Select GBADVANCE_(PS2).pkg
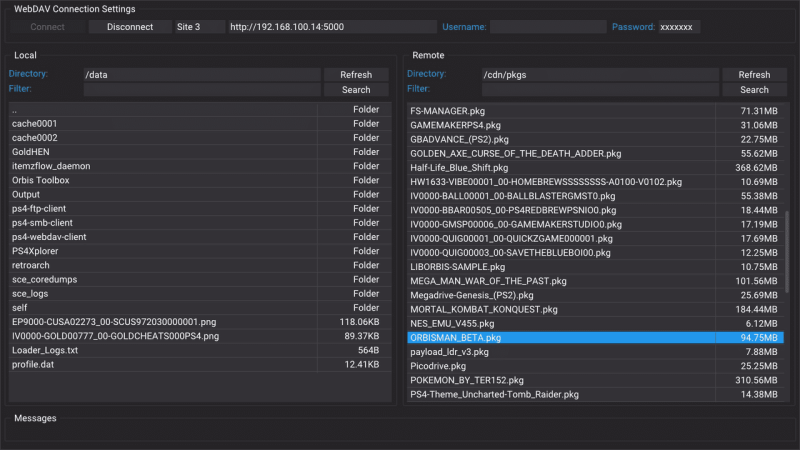 pos(595,139)
